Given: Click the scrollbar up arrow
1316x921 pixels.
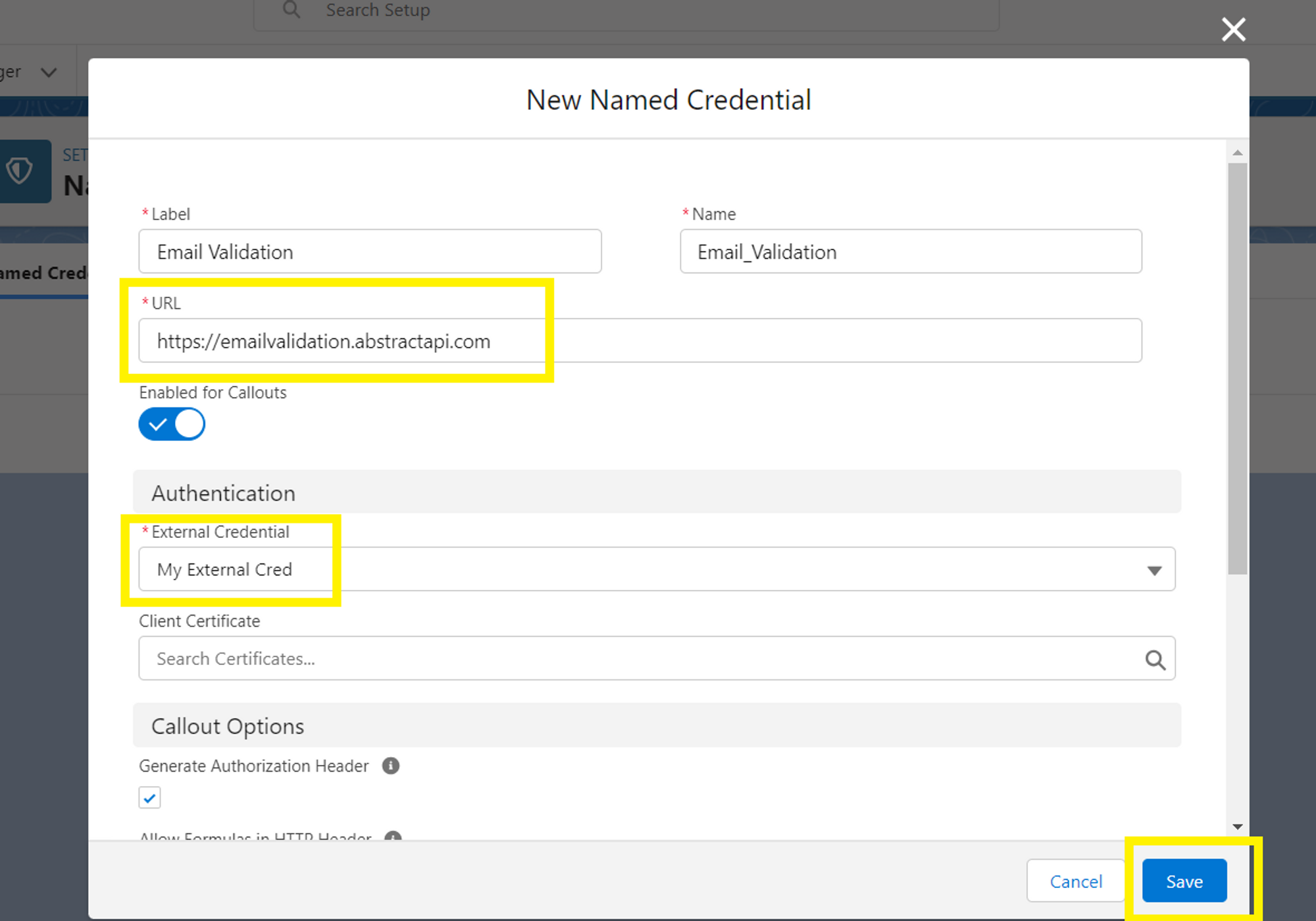Looking at the screenshot, I should point(1239,151).
